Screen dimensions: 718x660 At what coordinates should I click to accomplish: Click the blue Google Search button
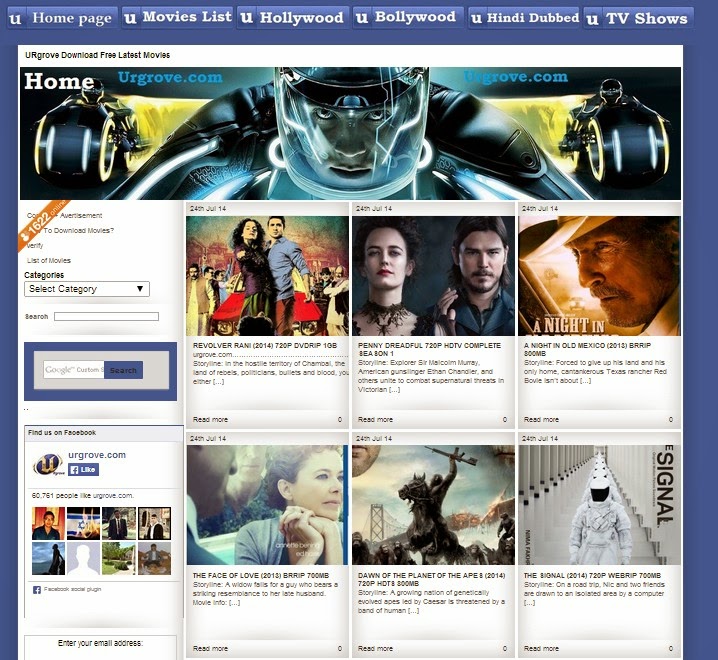(123, 370)
